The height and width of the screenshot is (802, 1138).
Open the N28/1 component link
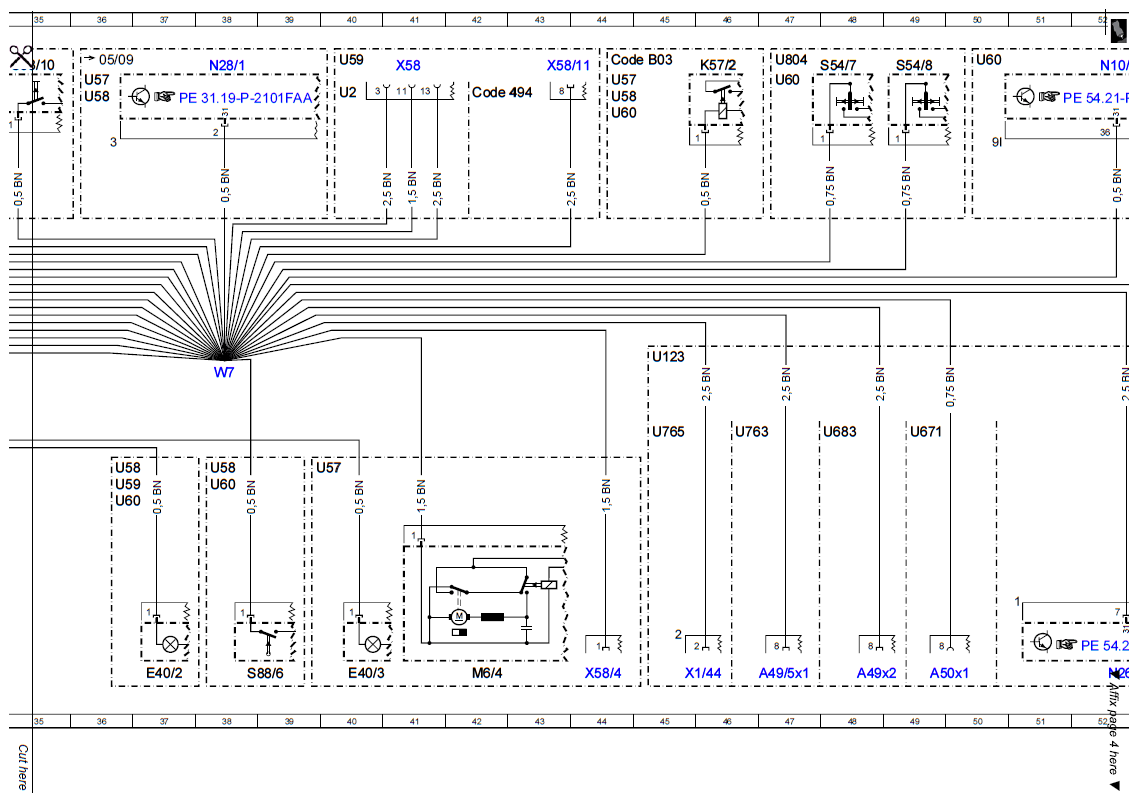coord(227,65)
